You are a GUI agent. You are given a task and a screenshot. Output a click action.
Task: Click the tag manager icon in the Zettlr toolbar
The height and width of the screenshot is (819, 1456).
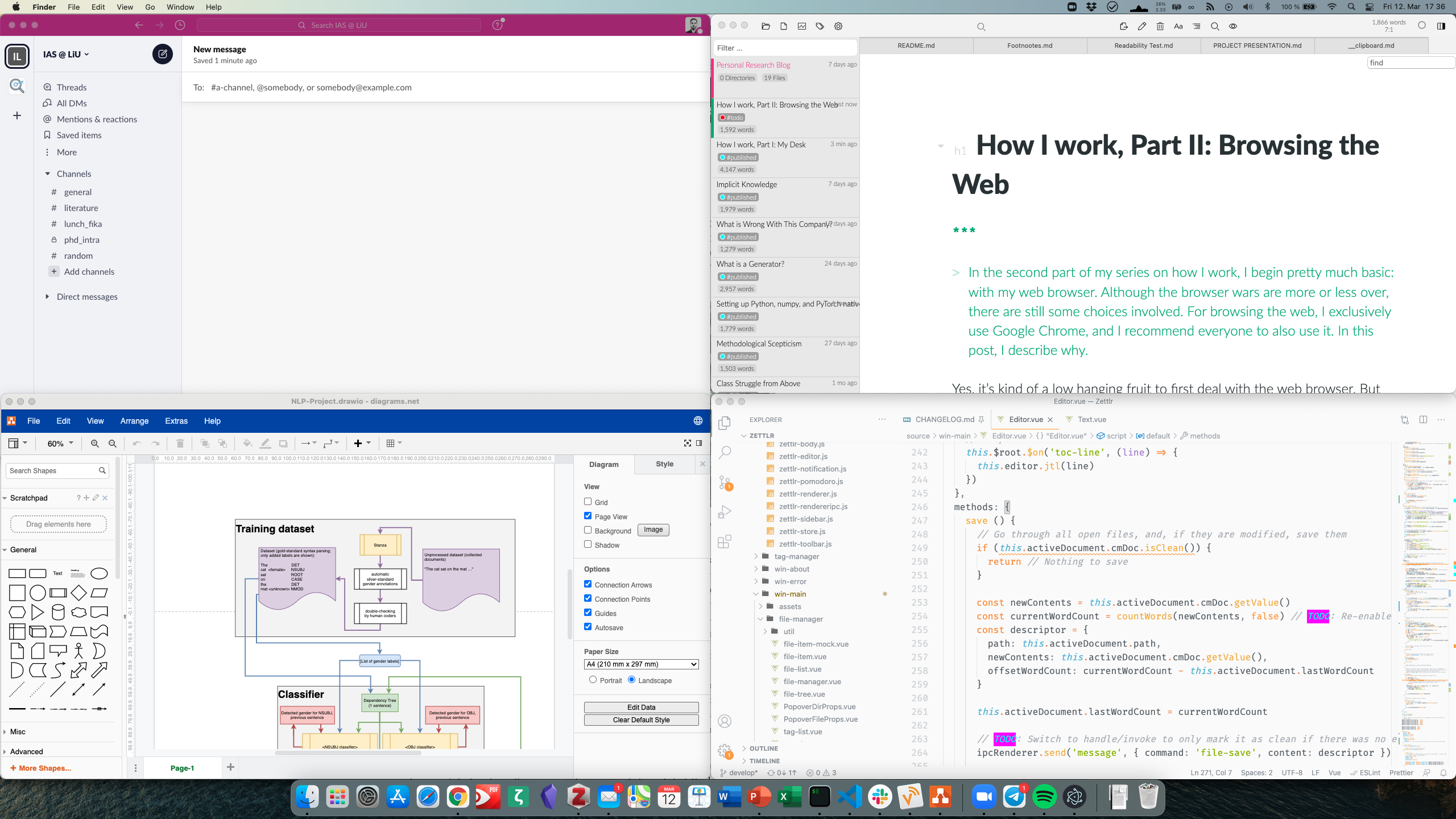(820, 26)
